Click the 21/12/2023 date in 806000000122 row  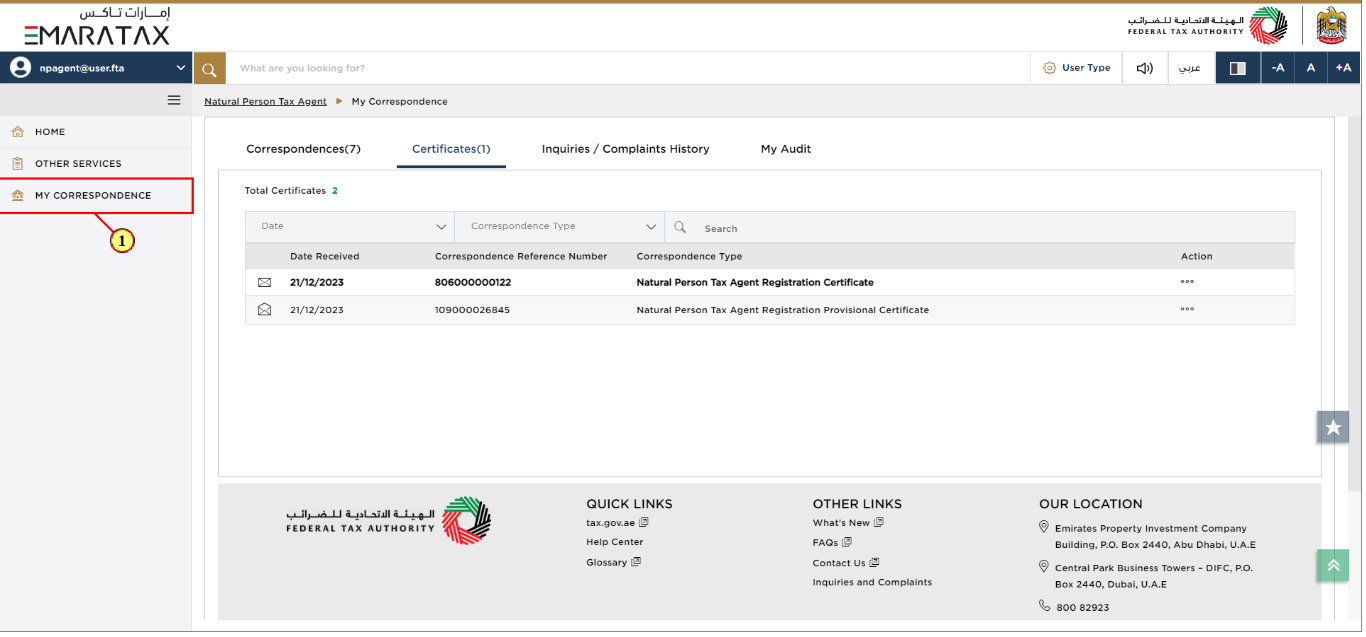tap(317, 283)
